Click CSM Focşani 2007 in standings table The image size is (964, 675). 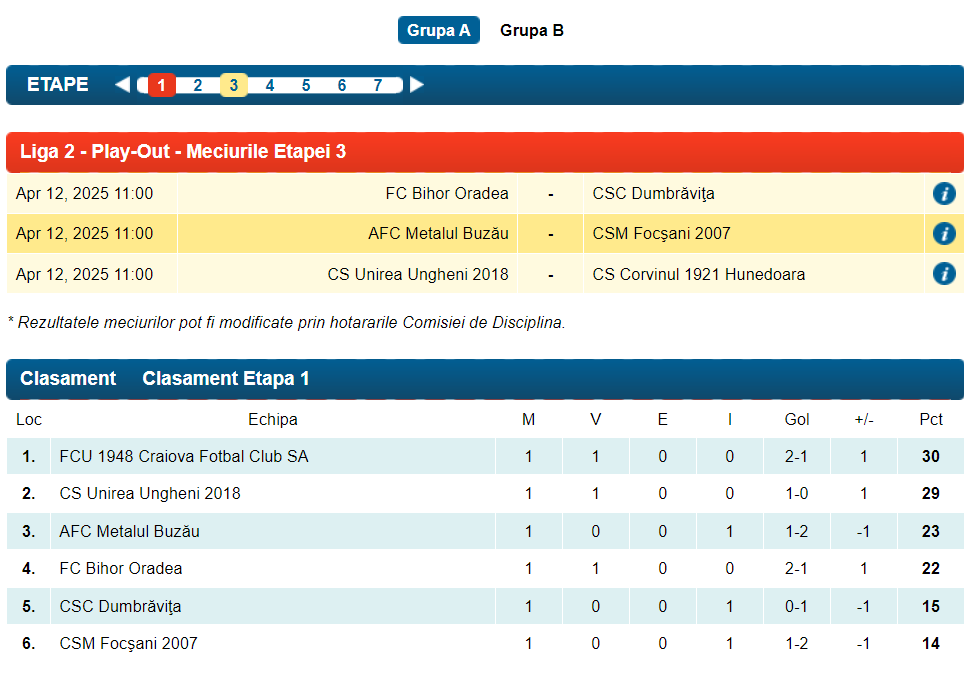pyautogui.click(x=128, y=644)
